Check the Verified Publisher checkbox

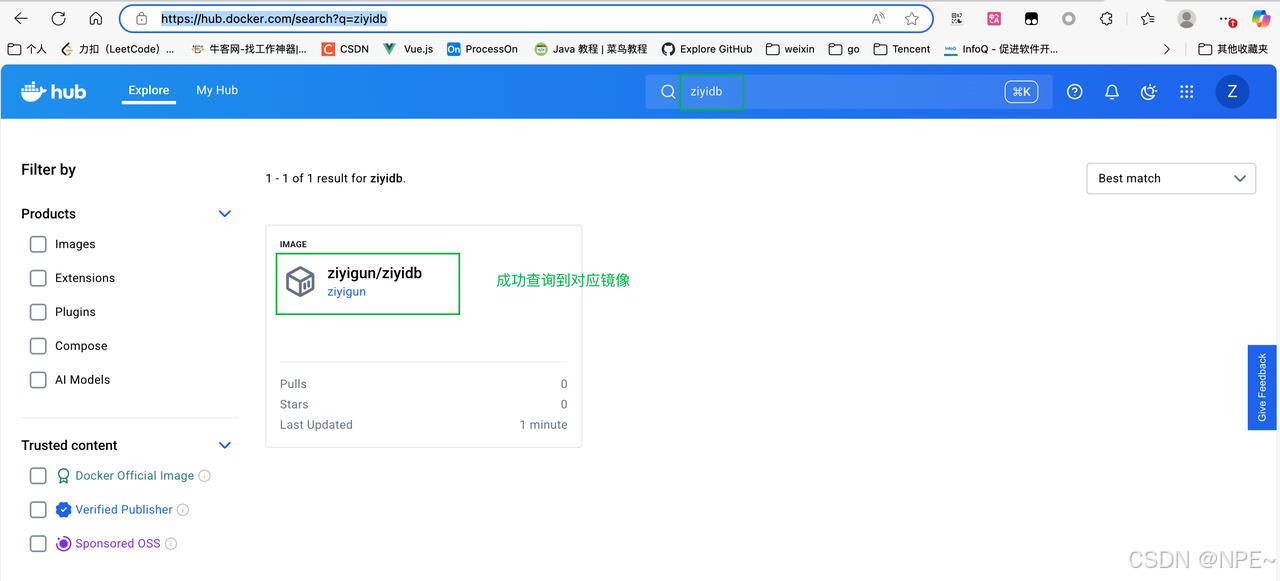coord(38,510)
